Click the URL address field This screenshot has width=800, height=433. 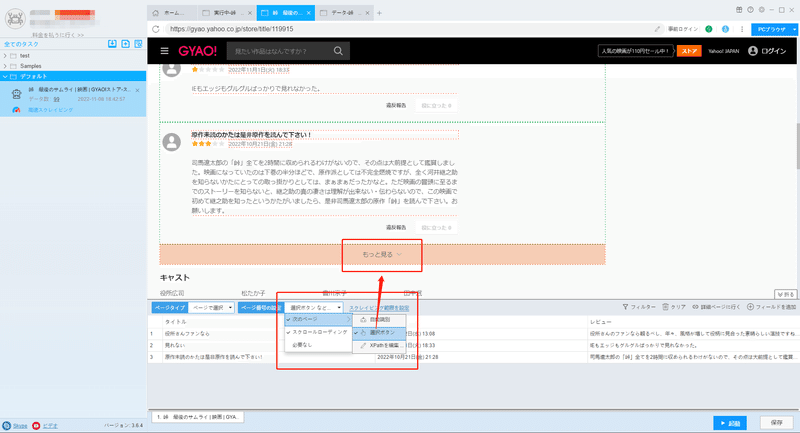point(408,29)
